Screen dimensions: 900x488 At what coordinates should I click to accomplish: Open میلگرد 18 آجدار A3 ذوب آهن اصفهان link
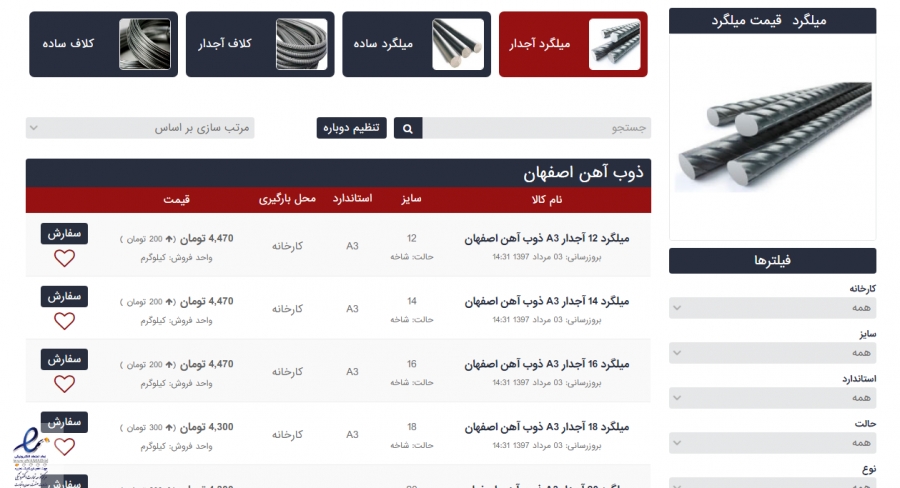[546, 427]
